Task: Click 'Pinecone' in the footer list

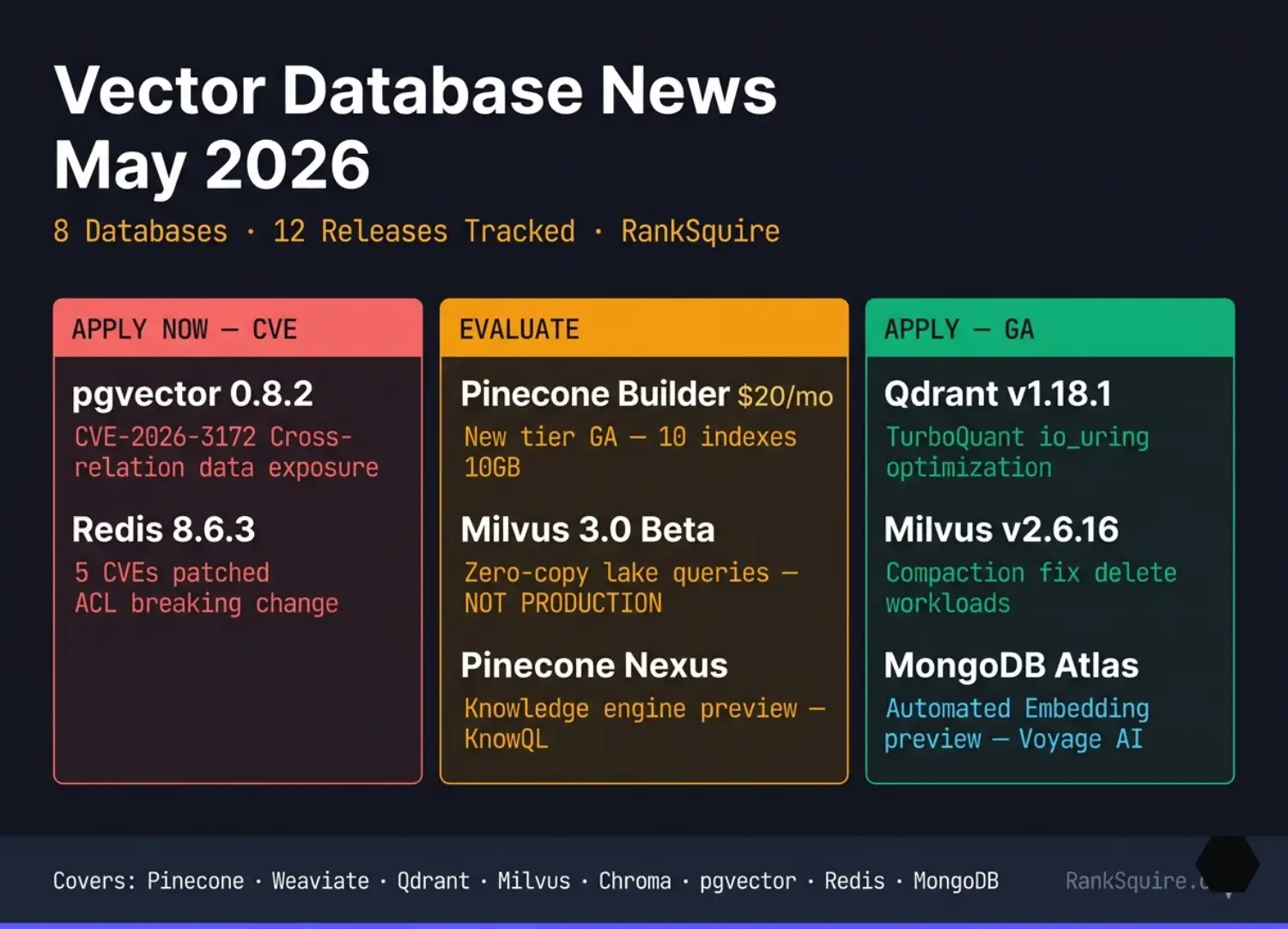Action: 195,881
